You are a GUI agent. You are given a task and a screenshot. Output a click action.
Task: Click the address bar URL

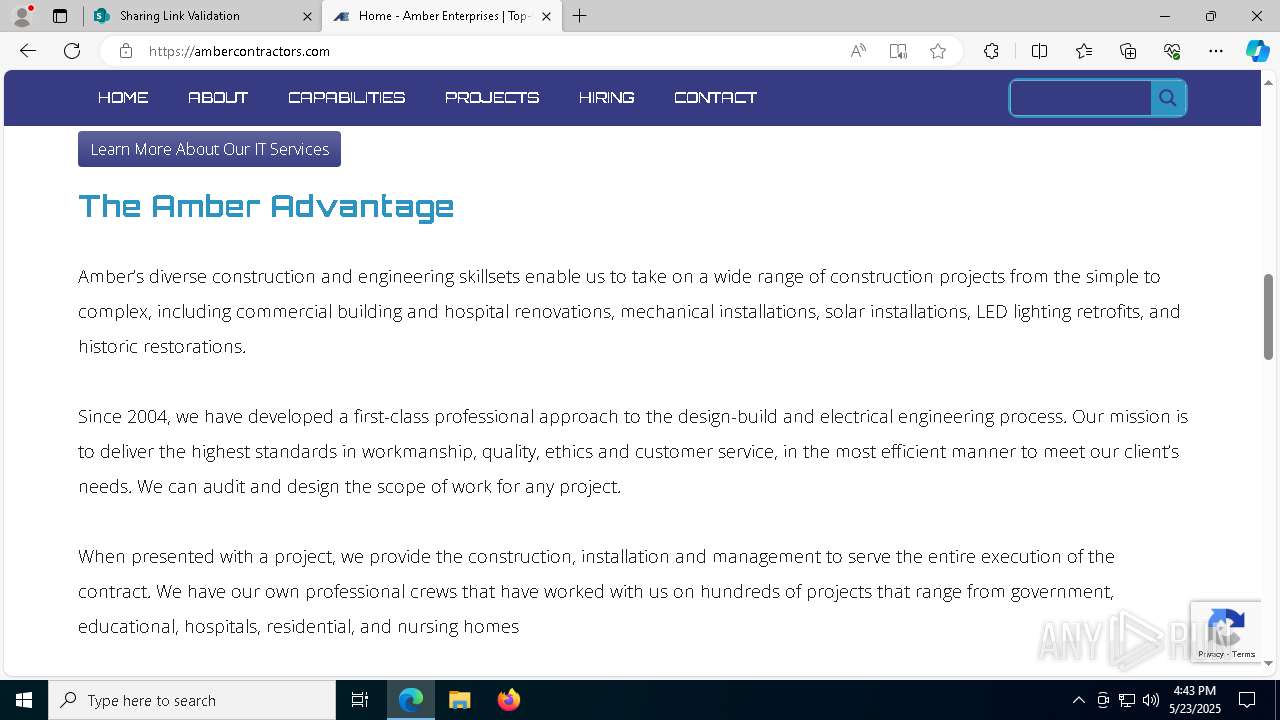click(239, 51)
